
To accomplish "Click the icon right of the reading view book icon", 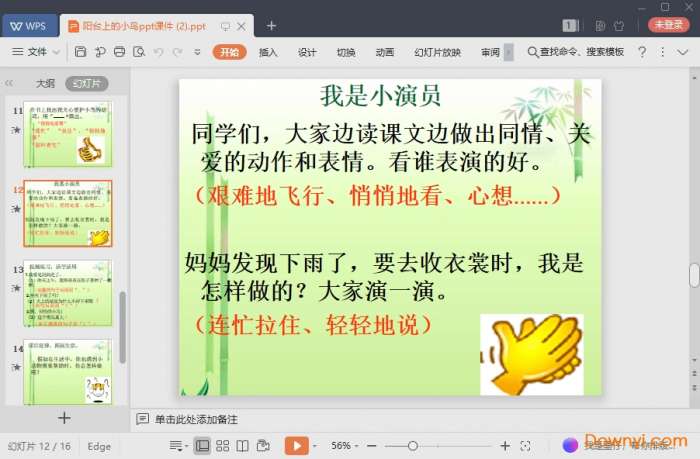I will (263, 446).
